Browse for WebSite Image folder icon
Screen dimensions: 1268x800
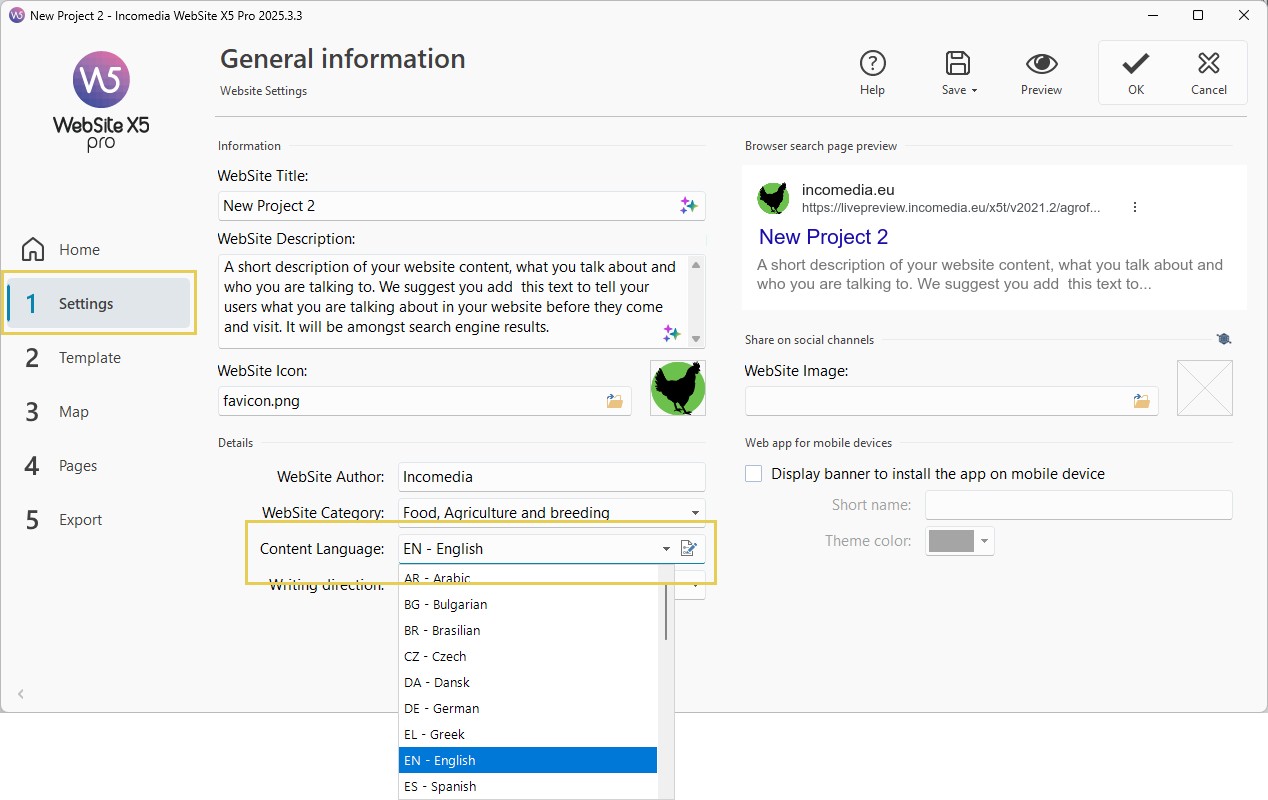(x=1141, y=401)
